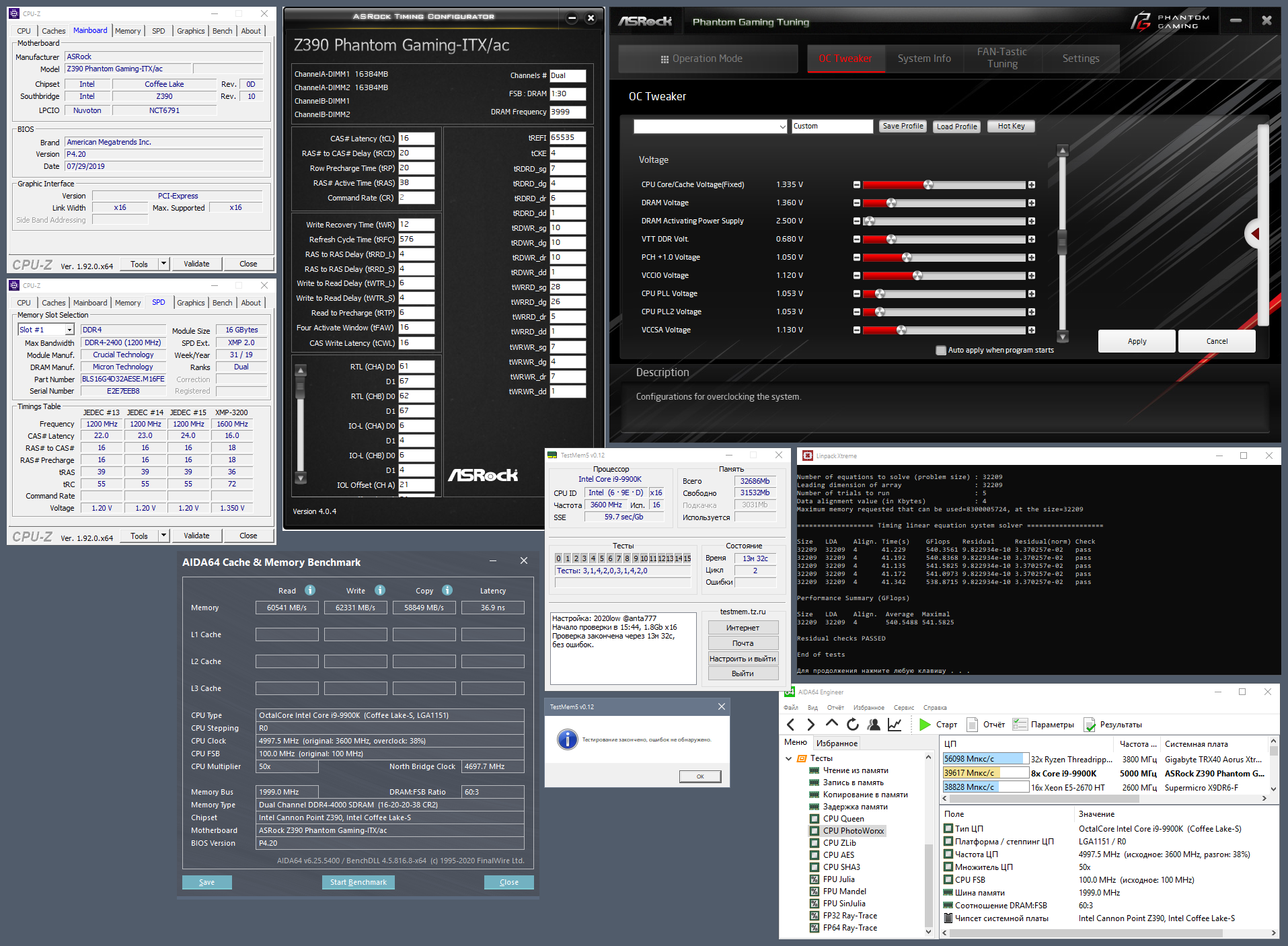Screen dimensions: 1288x946
Task: Click the Custom profile name field
Action: [x=832, y=126]
